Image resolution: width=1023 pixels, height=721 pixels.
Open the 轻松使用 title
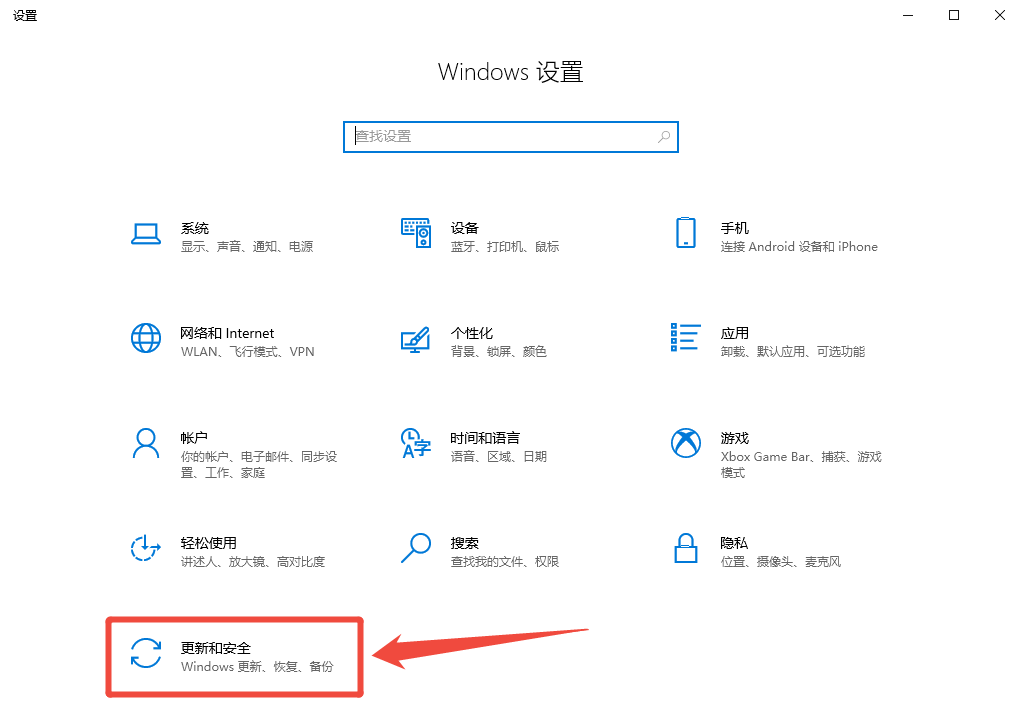pyautogui.click(x=209, y=543)
